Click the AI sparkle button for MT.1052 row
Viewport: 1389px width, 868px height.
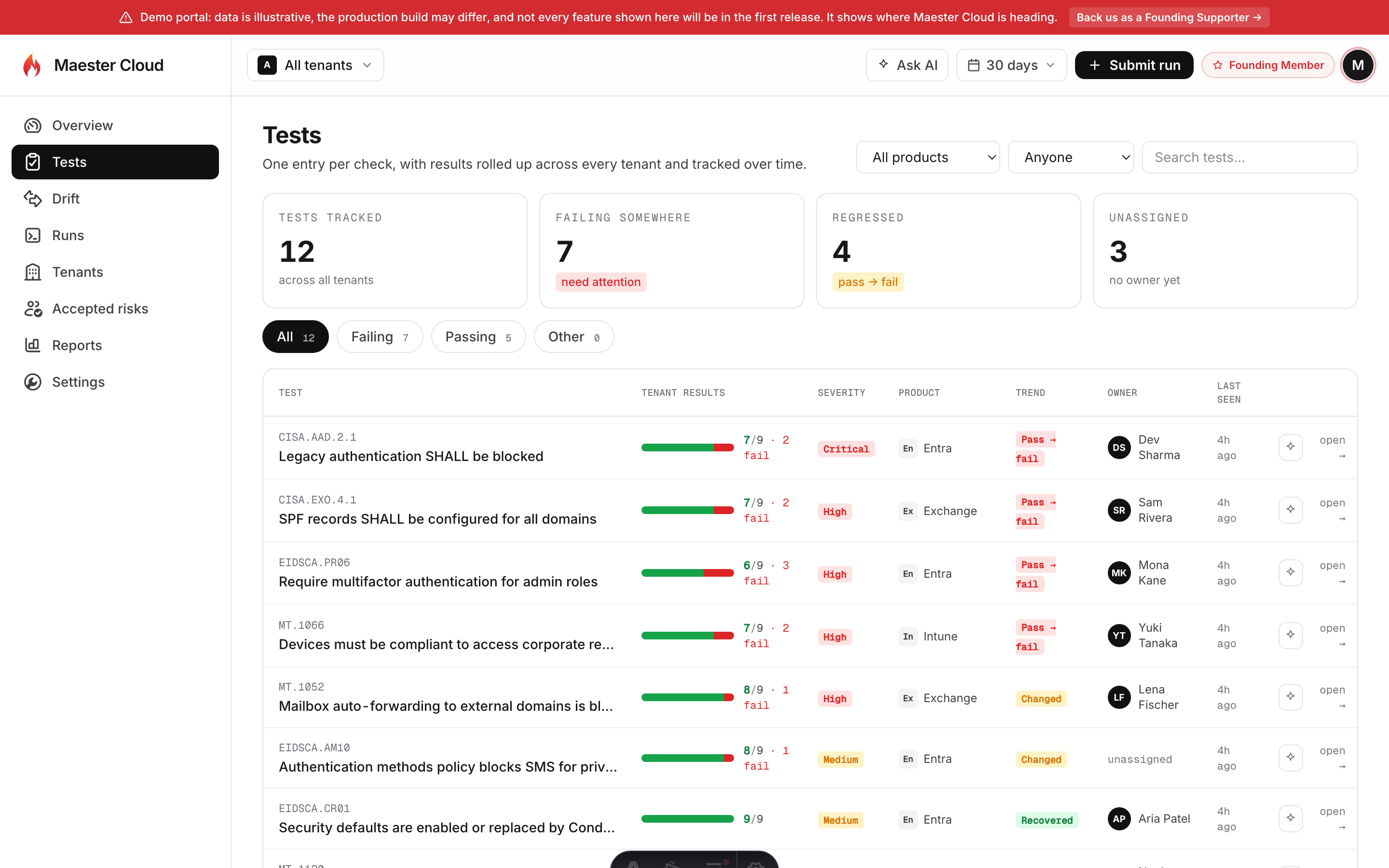[x=1290, y=697]
